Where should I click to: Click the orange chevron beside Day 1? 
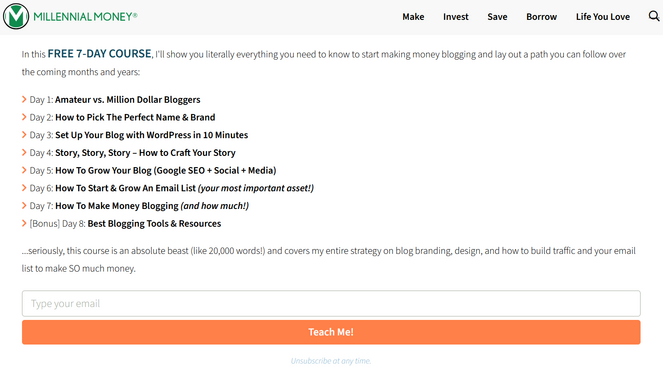[x=24, y=99]
